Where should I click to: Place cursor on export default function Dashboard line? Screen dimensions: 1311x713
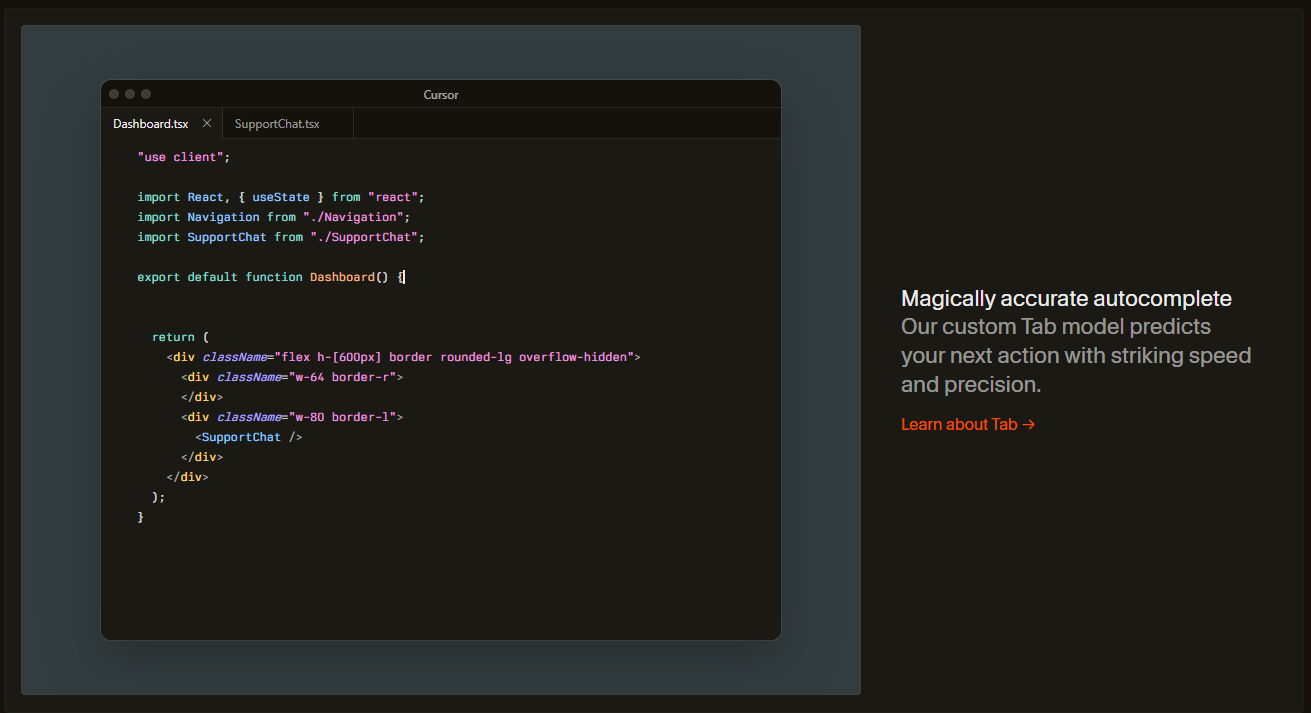[x=271, y=277]
